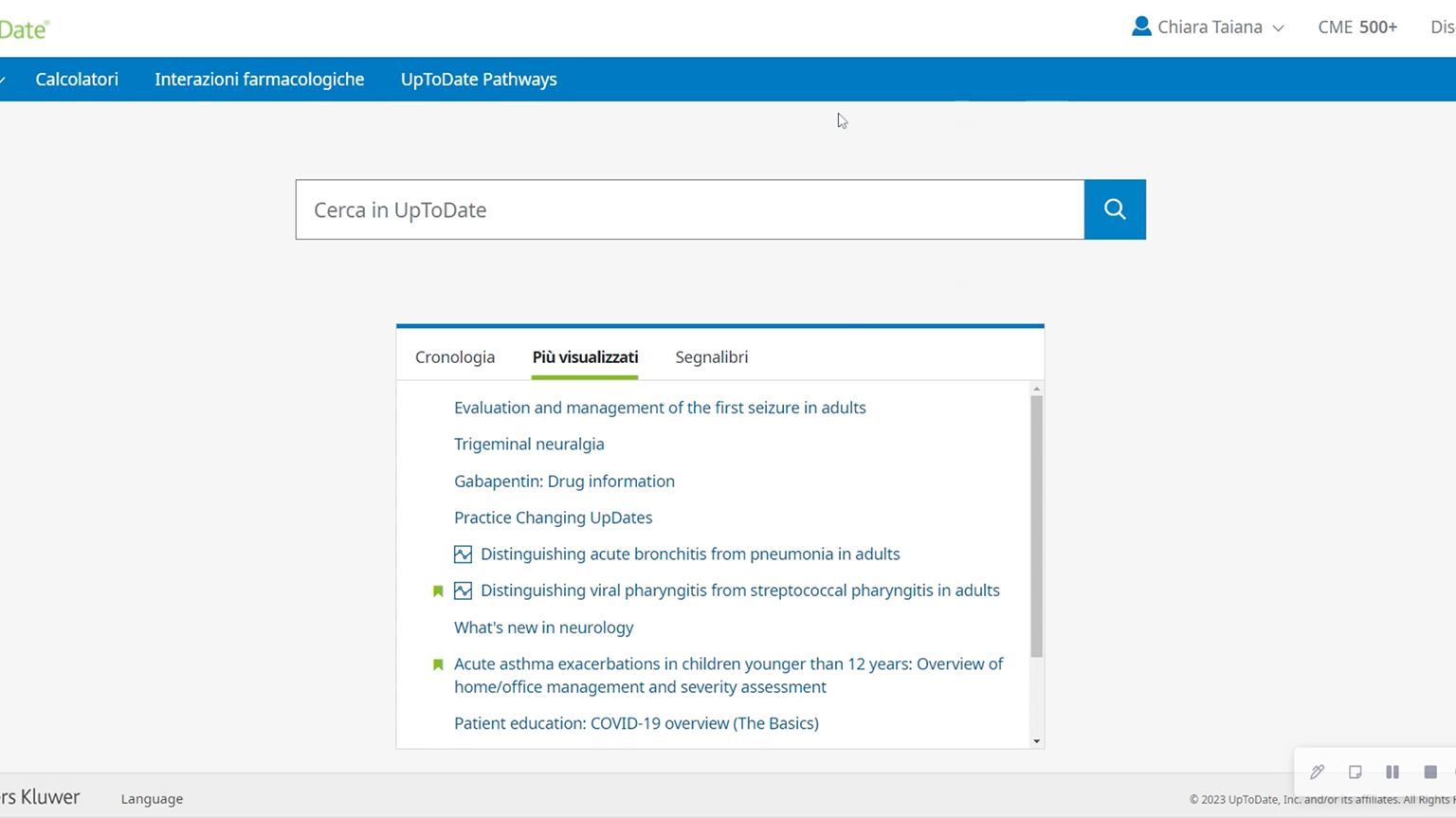Expand the Chiara Taiana account dropdown

[1278, 28]
